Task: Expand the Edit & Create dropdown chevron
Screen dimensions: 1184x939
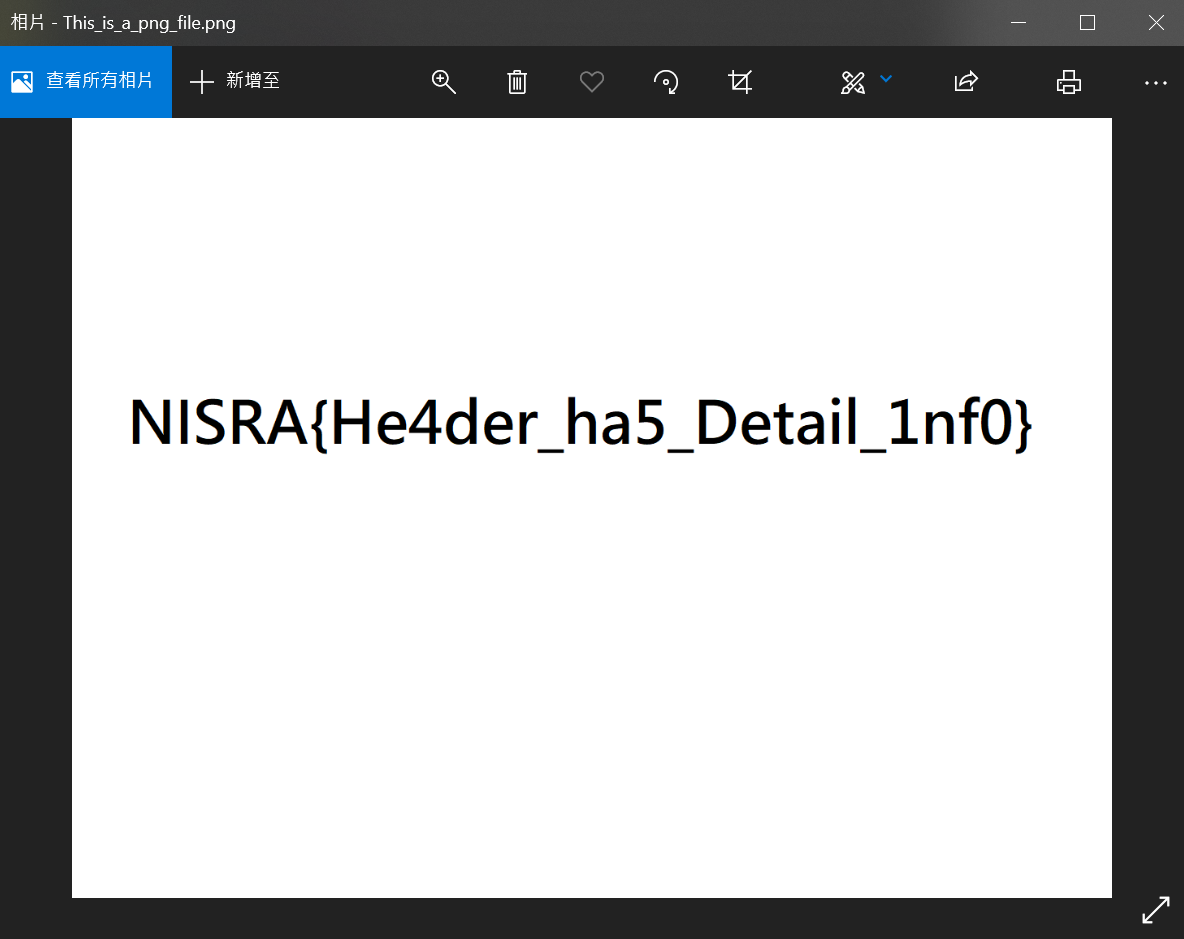Action: (886, 79)
